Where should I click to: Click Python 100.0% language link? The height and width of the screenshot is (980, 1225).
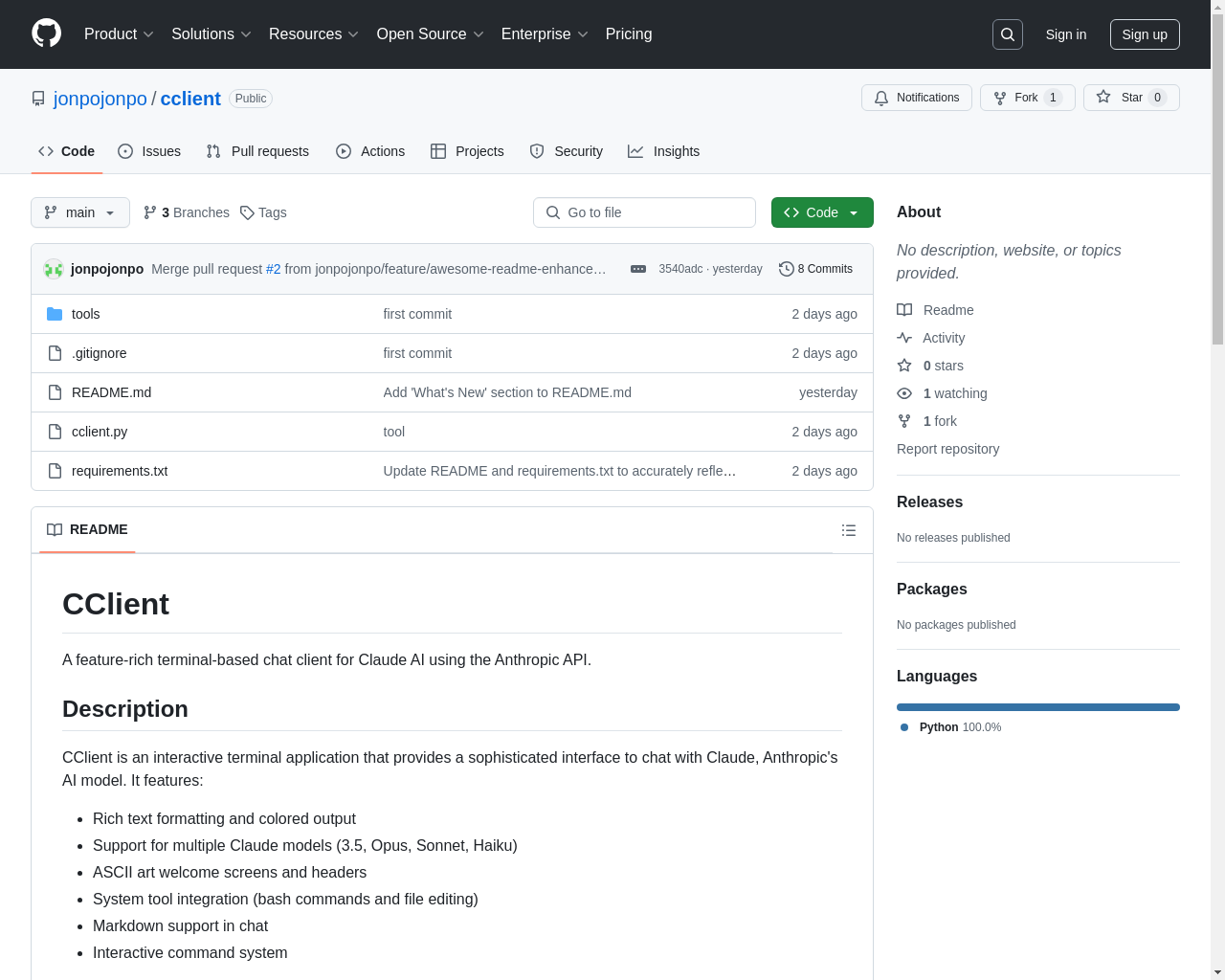[x=951, y=727]
